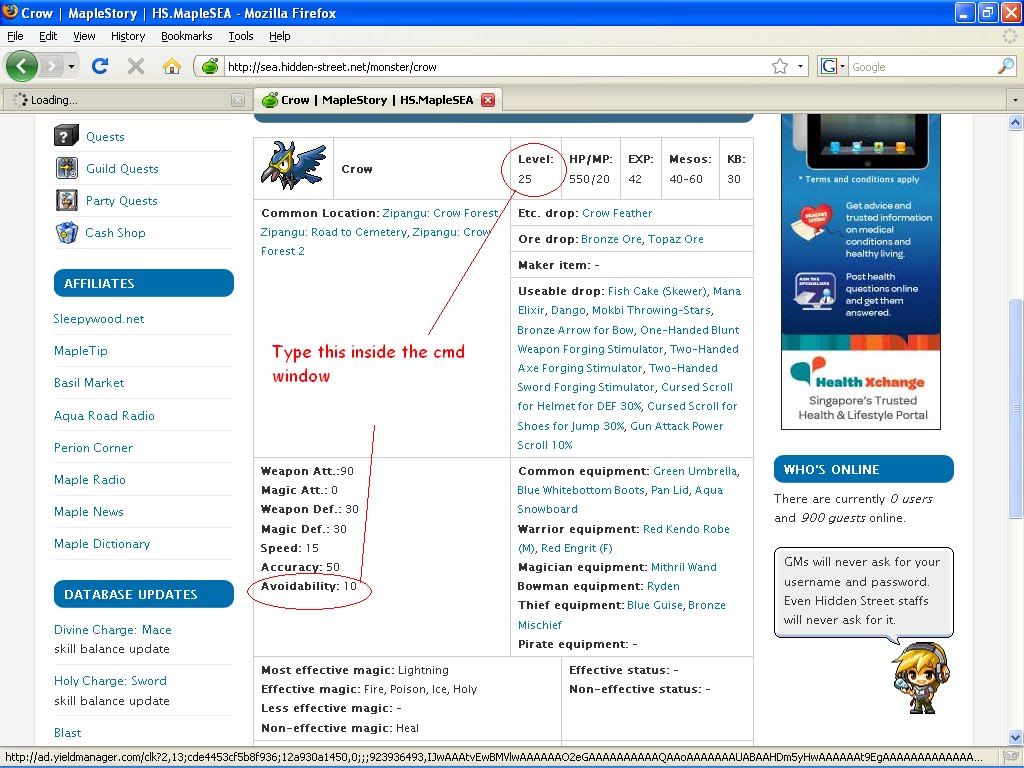Open the Ryden bowman equipment link
This screenshot has height=768, width=1024.
click(664, 586)
